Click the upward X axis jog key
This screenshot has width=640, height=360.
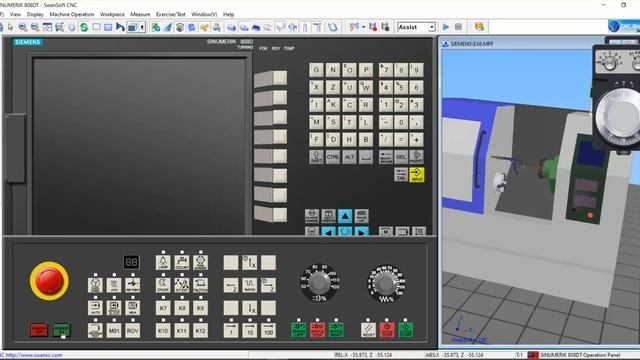(x=249, y=262)
